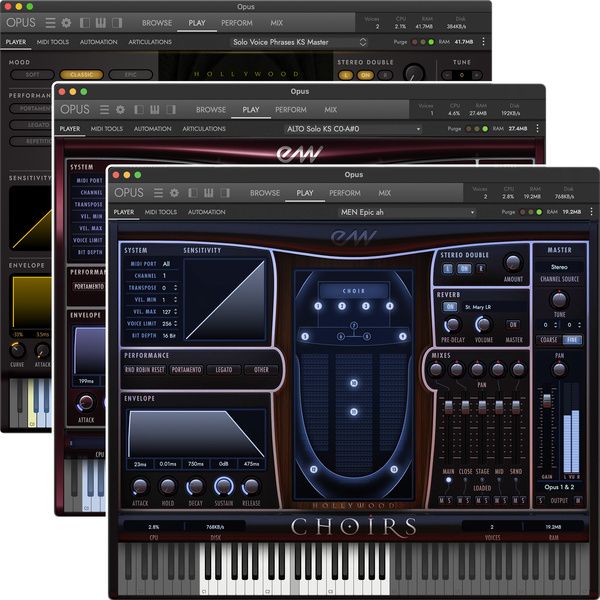Open Opus 1 & 2 output selector
Viewport: 600px width, 600px height.
[x=559, y=487]
